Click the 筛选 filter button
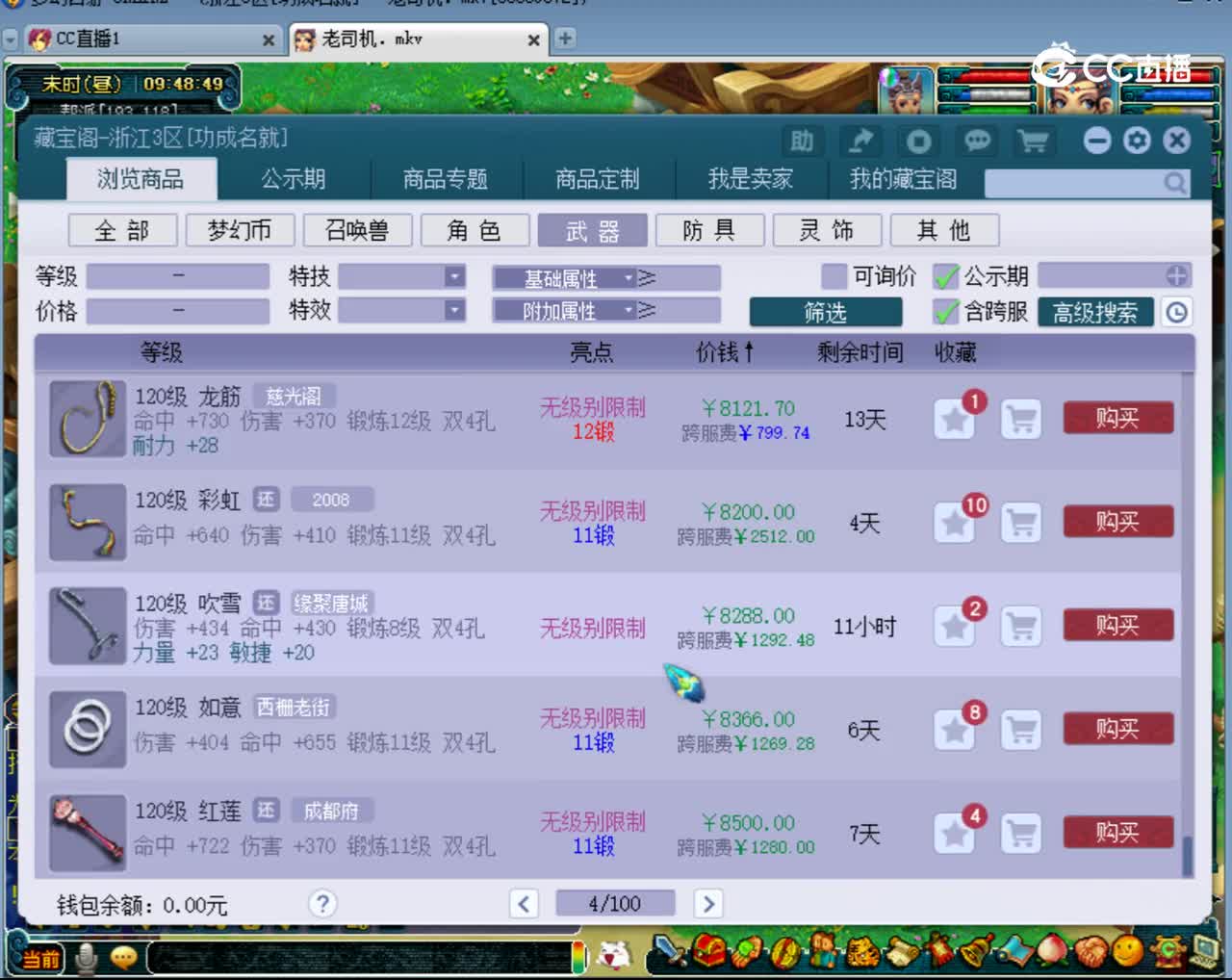1232x980 pixels. pyautogui.click(x=826, y=312)
